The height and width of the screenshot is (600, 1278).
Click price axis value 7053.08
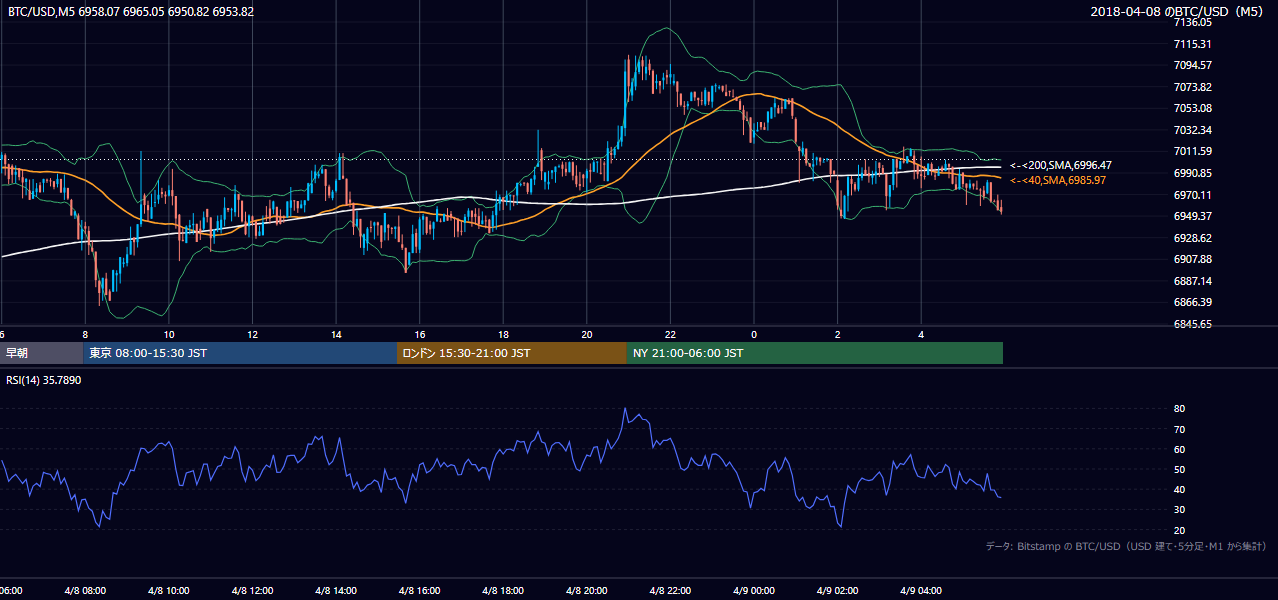click(1193, 108)
